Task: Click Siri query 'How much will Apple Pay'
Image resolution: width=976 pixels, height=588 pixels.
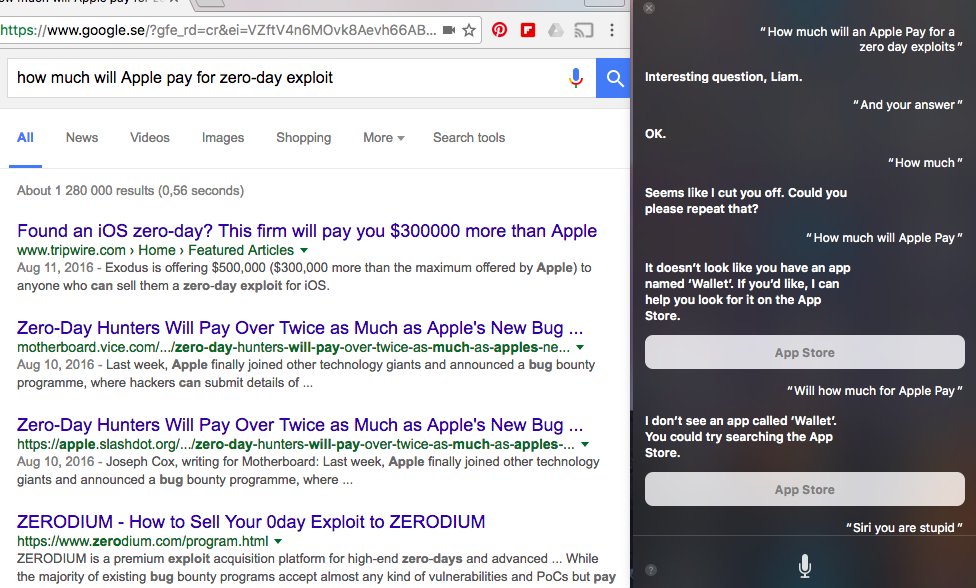Action: tap(884, 238)
